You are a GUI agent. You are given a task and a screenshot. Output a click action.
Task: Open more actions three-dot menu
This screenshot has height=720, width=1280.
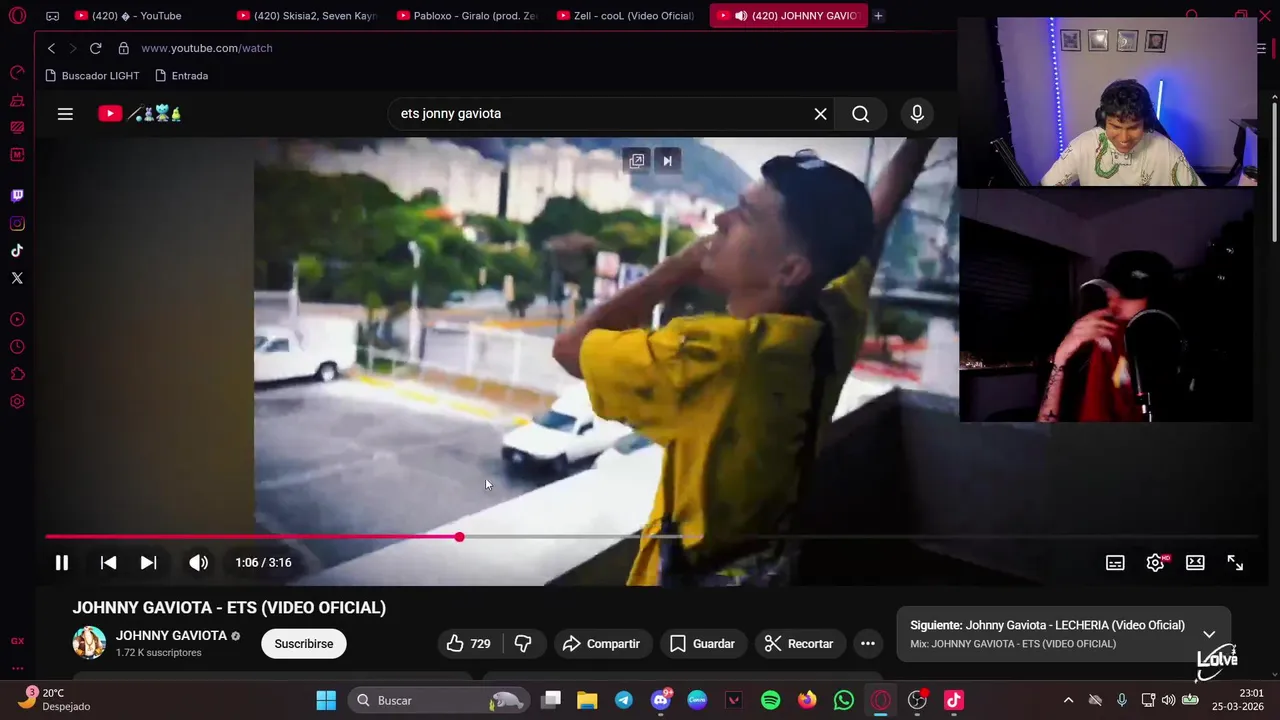click(868, 644)
